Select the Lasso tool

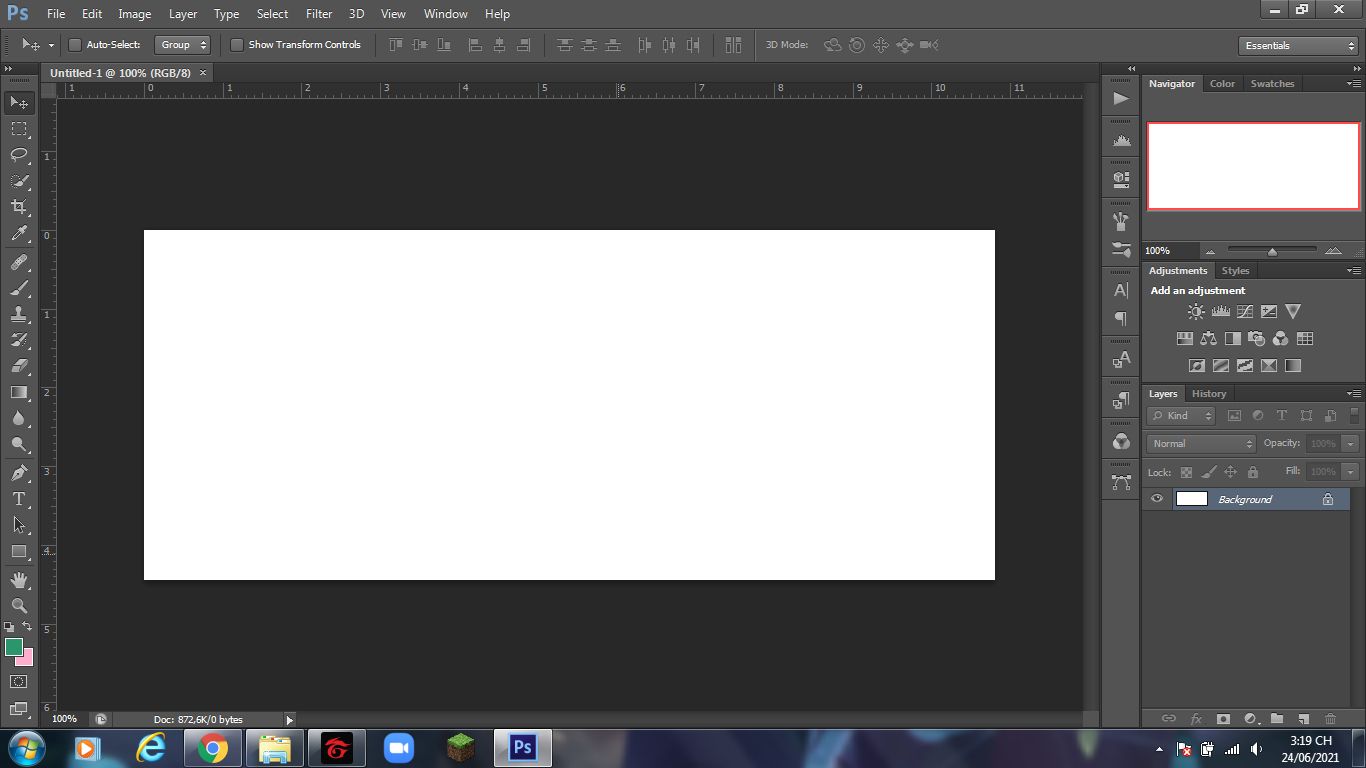tap(19, 155)
